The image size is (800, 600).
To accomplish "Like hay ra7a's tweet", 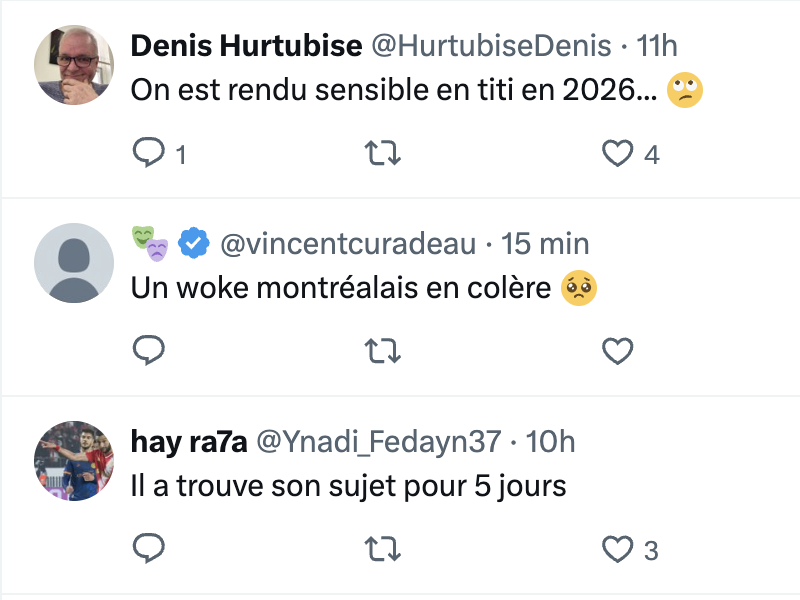I will [619, 548].
